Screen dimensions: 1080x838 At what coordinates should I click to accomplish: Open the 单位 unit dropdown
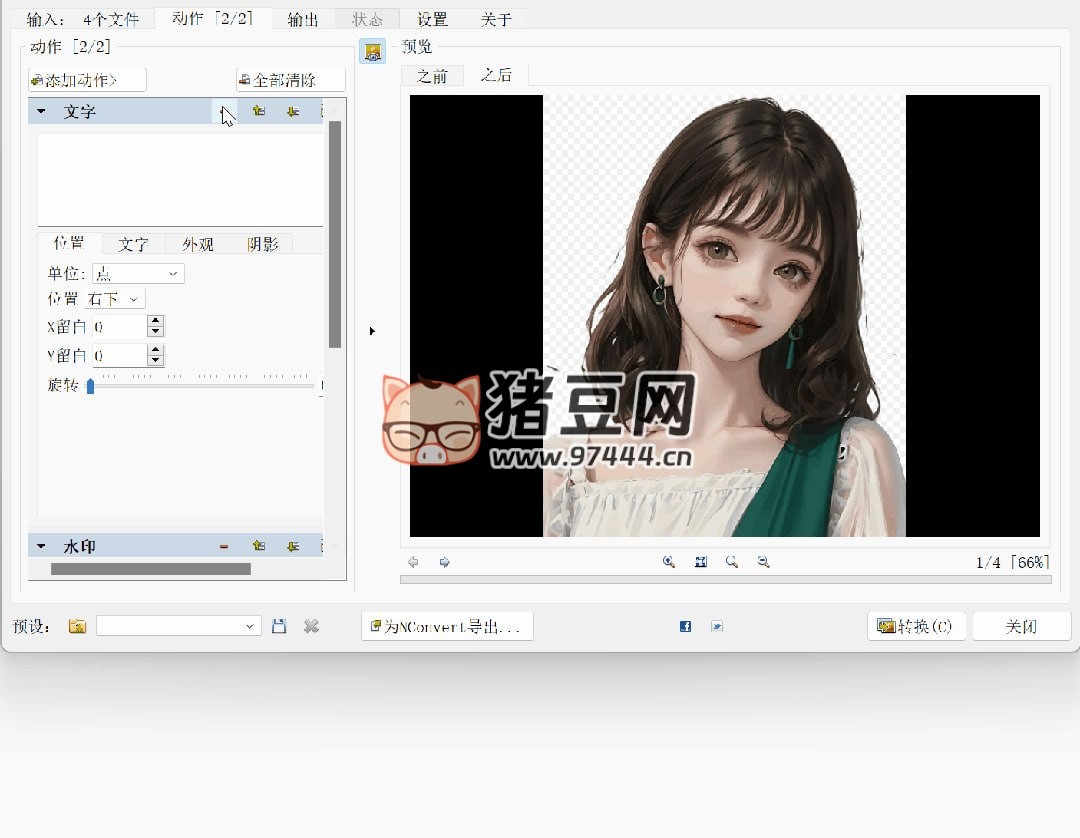tap(138, 274)
